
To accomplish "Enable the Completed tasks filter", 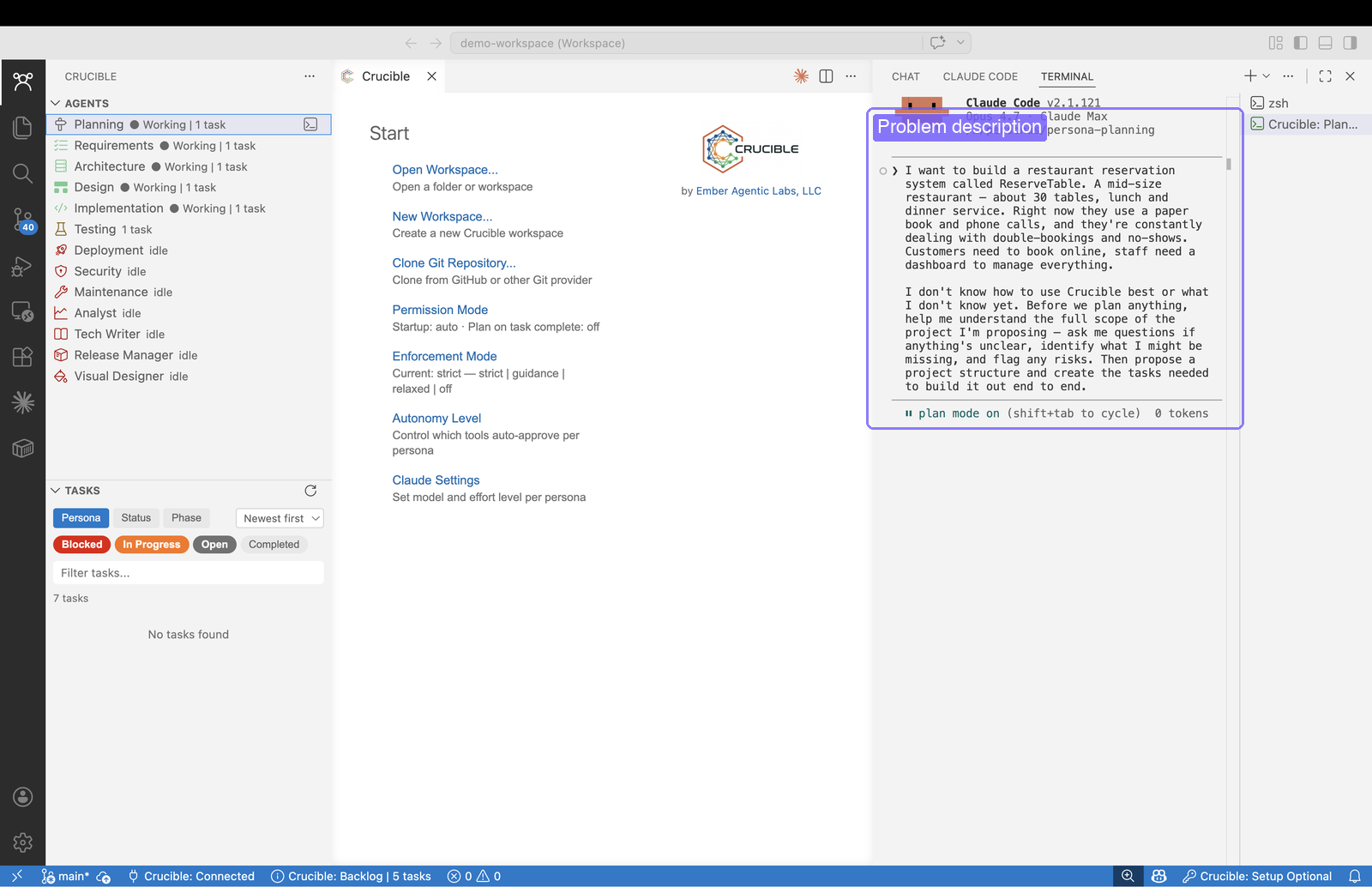I will (x=274, y=544).
